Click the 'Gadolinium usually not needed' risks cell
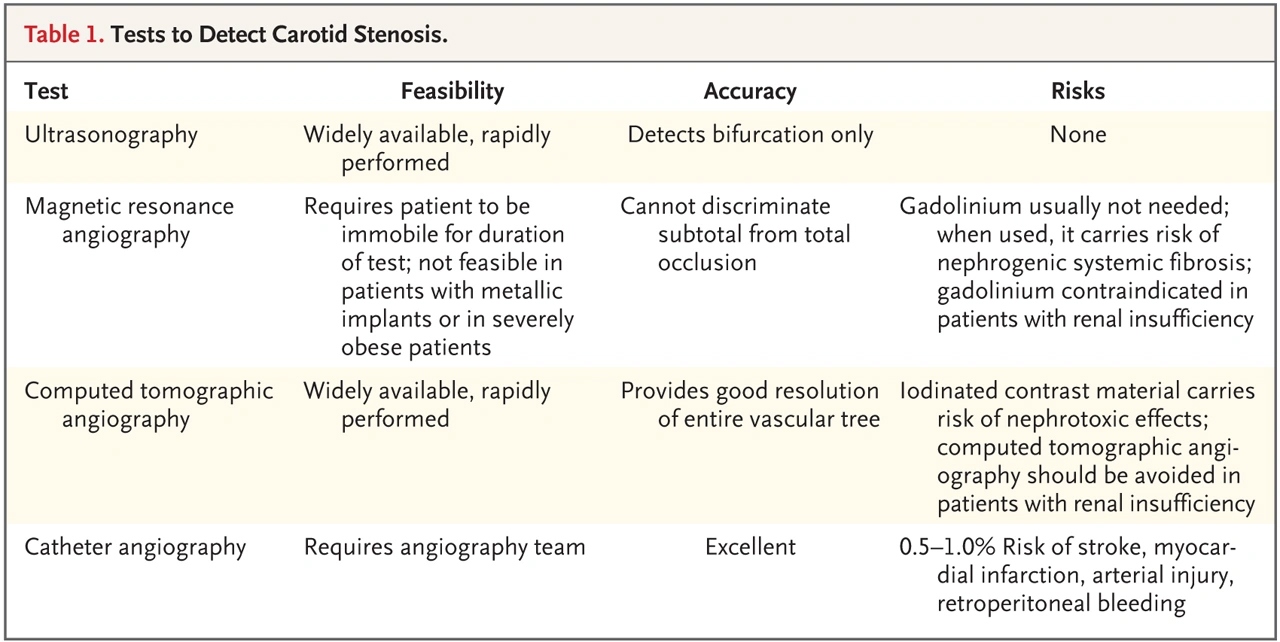Image resolution: width=1280 pixels, height=642 pixels. tap(1077, 262)
